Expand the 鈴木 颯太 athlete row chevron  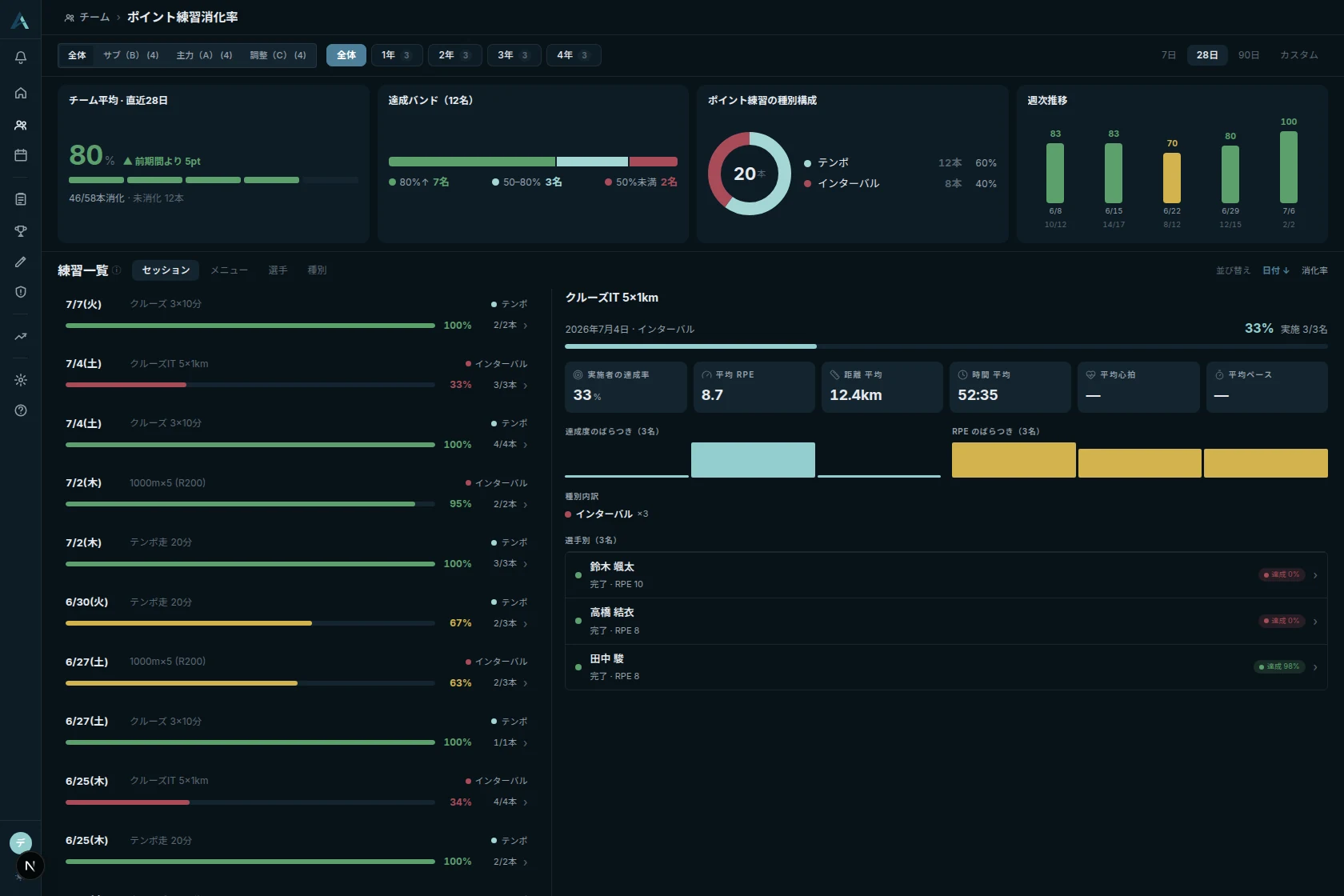point(1315,575)
